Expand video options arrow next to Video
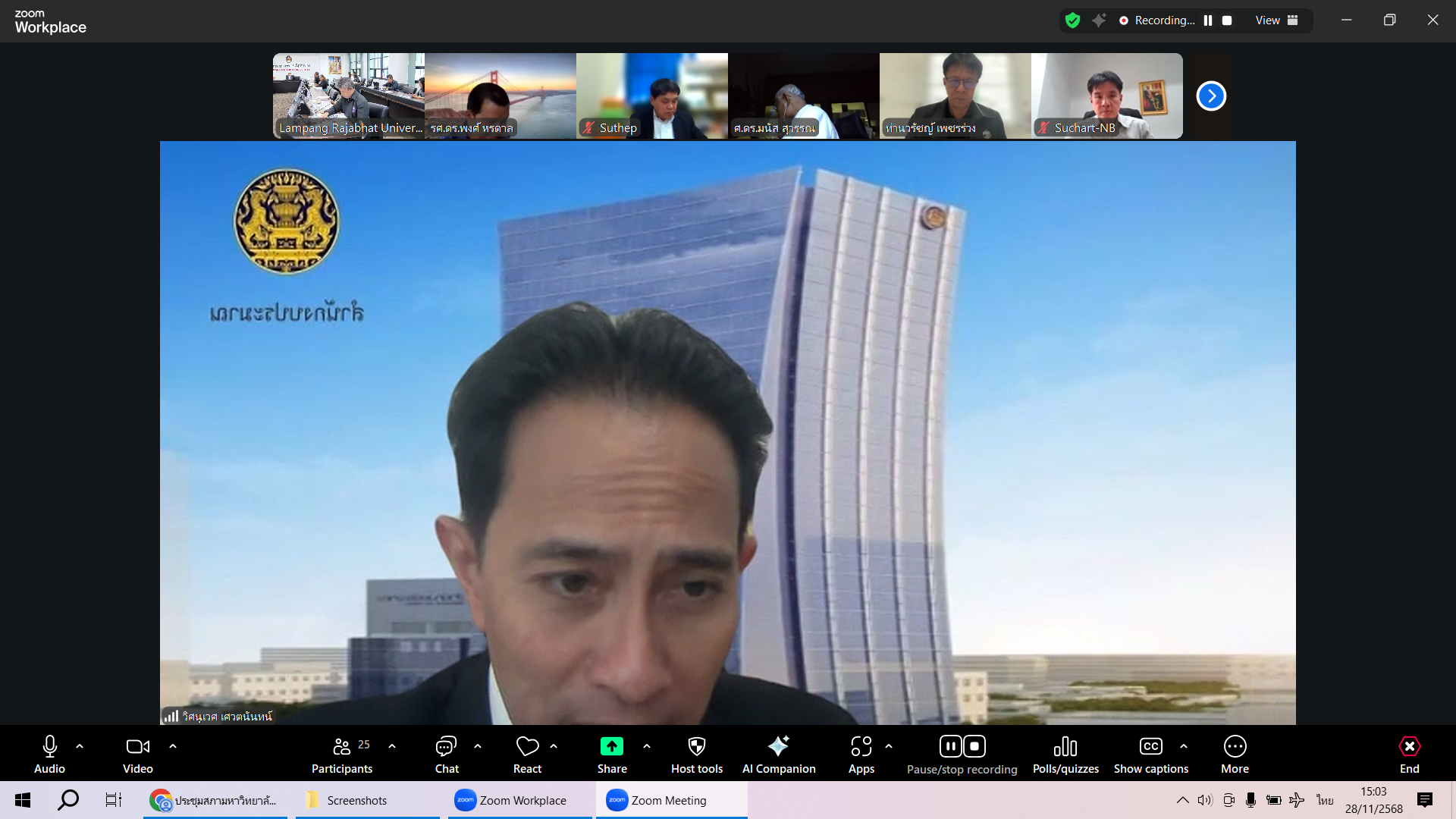1456x819 pixels. pos(173,746)
